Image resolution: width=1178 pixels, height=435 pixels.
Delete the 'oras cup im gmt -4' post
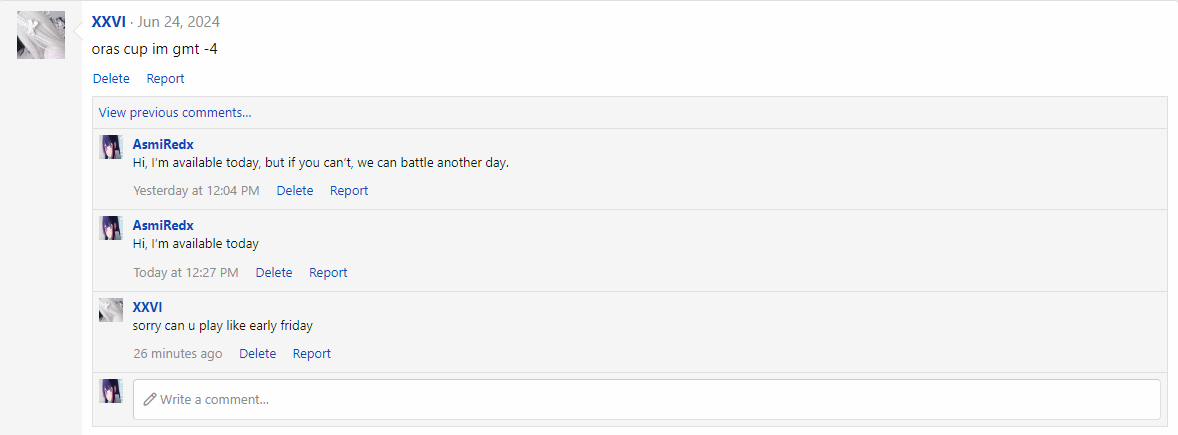111,79
